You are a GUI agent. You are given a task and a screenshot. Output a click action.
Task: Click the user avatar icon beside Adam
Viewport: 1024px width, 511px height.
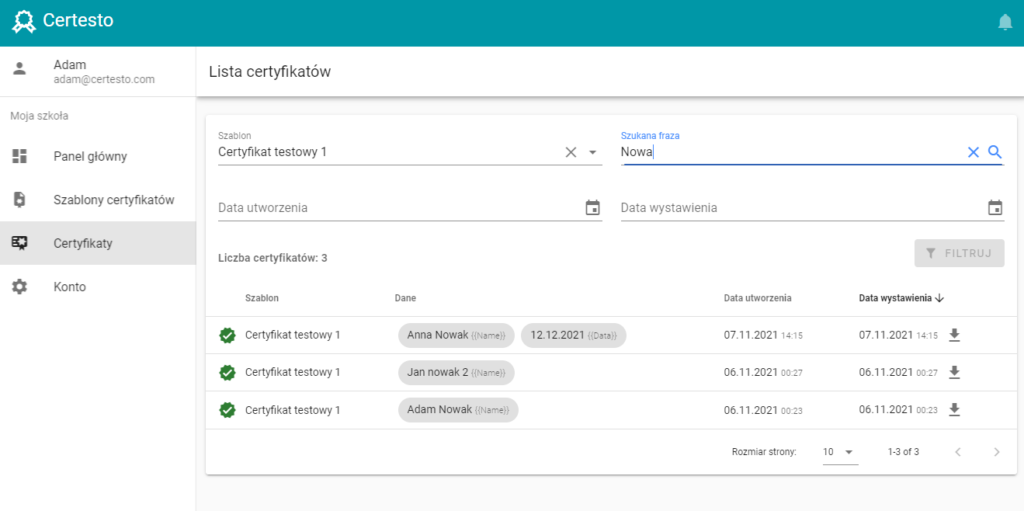click(20, 69)
